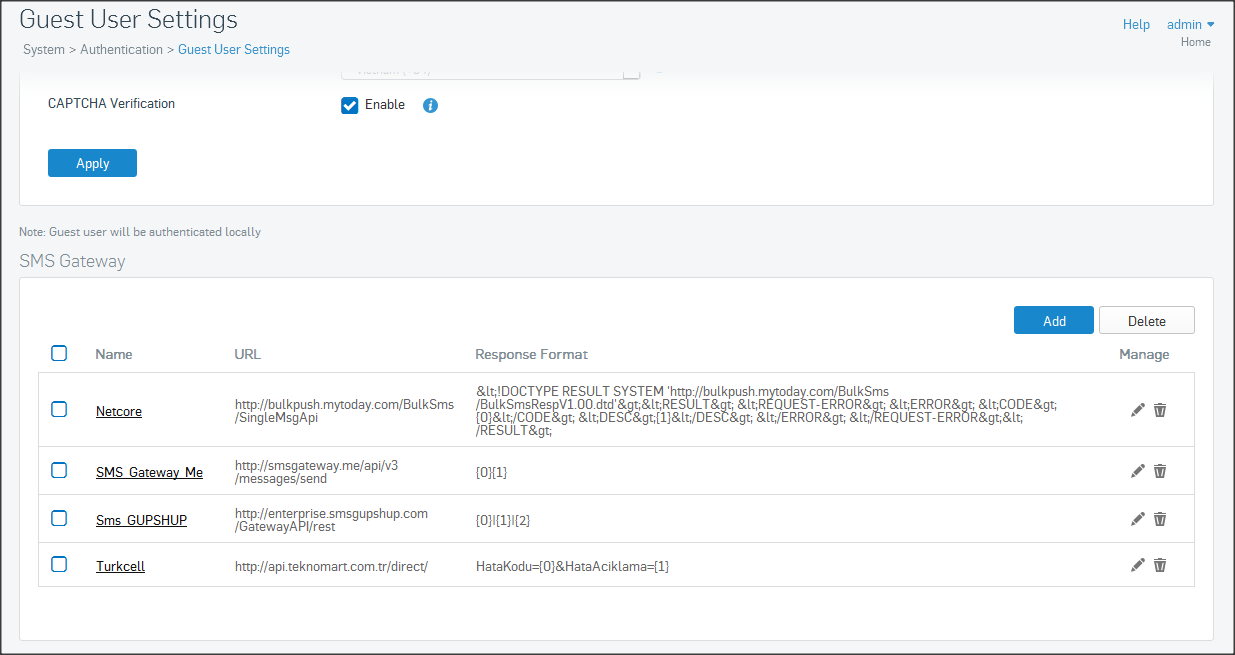Edit the SMS_Gateway_Me gateway entry
Viewport: 1235px width, 655px height.
[1137, 471]
